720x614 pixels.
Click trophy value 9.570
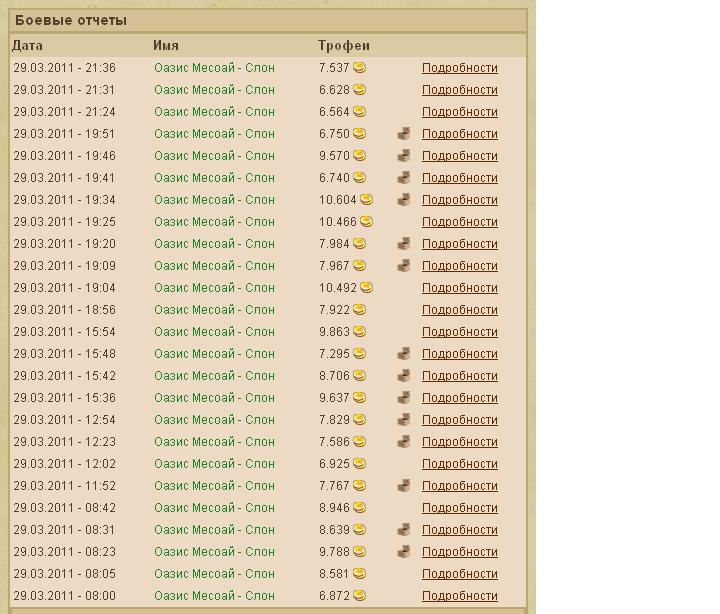[334, 156]
